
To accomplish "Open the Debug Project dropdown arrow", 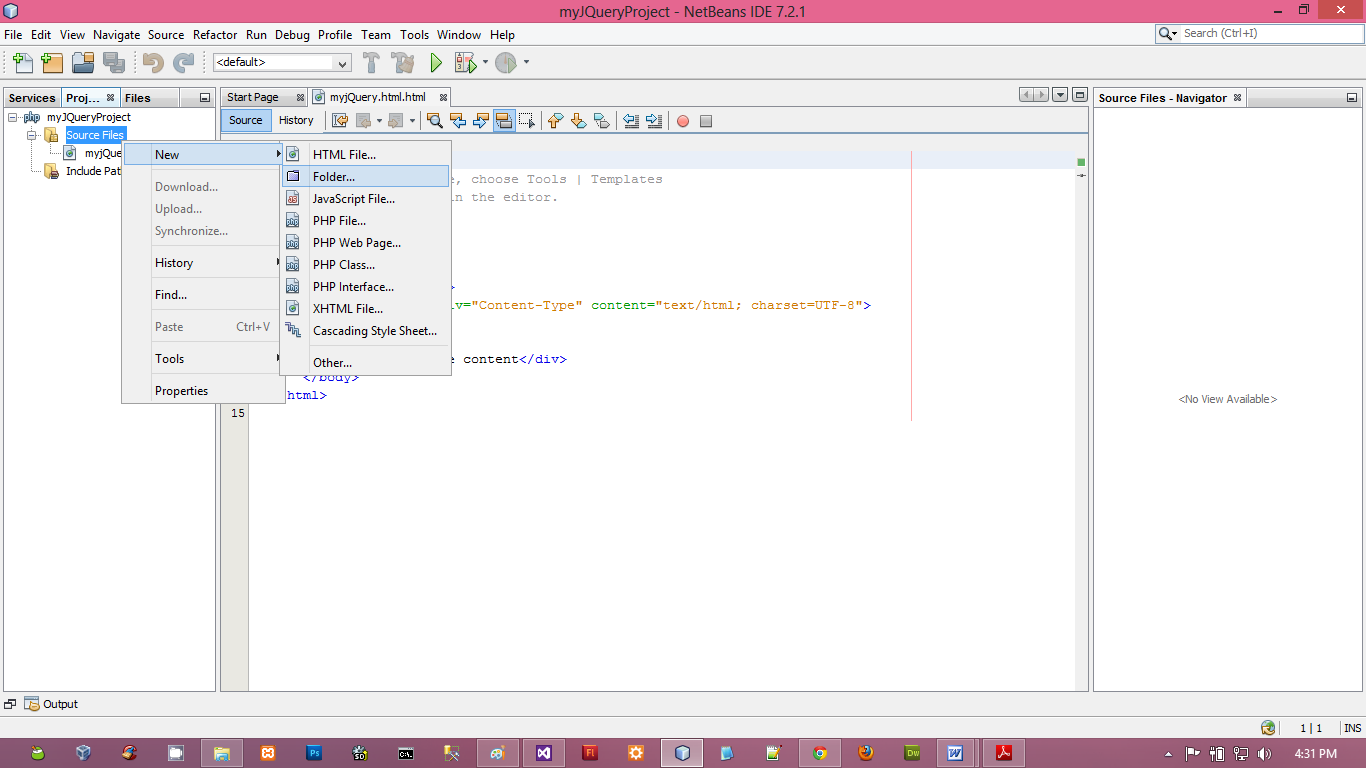I will [485, 62].
